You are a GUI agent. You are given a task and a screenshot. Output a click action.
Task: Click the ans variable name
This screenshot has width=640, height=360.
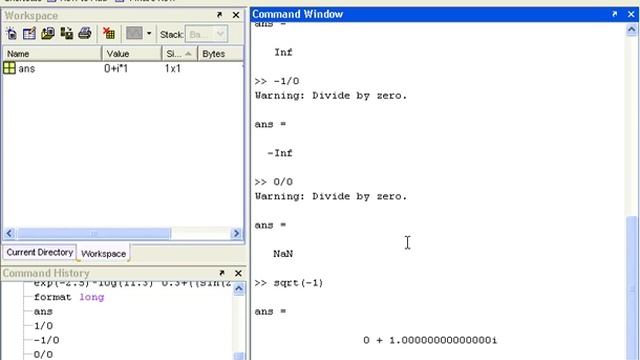tap(27, 69)
